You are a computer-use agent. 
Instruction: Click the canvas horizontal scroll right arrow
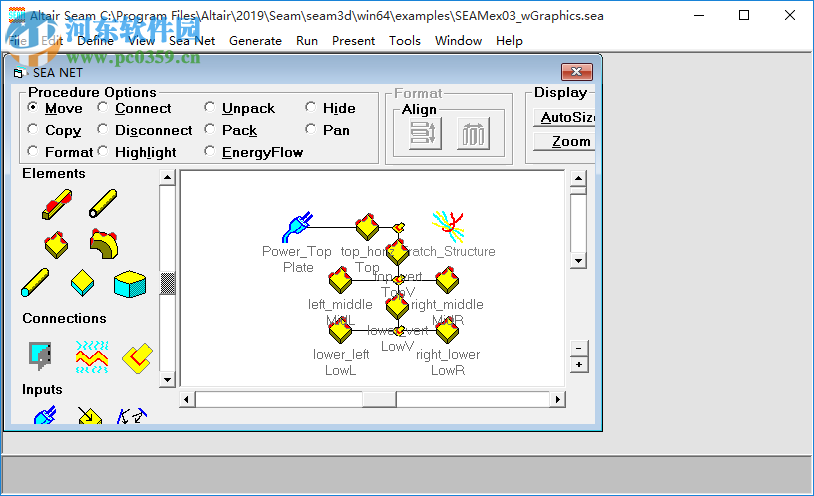(558, 399)
